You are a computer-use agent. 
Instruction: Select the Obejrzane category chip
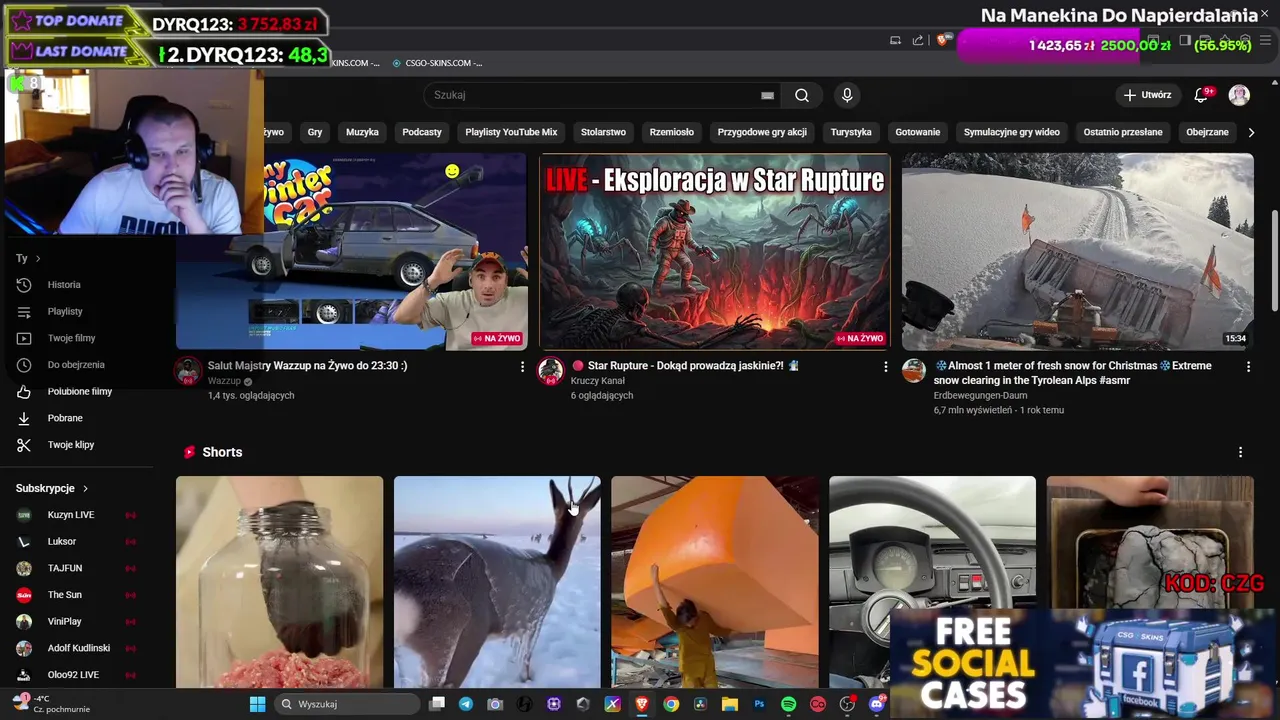click(1207, 132)
